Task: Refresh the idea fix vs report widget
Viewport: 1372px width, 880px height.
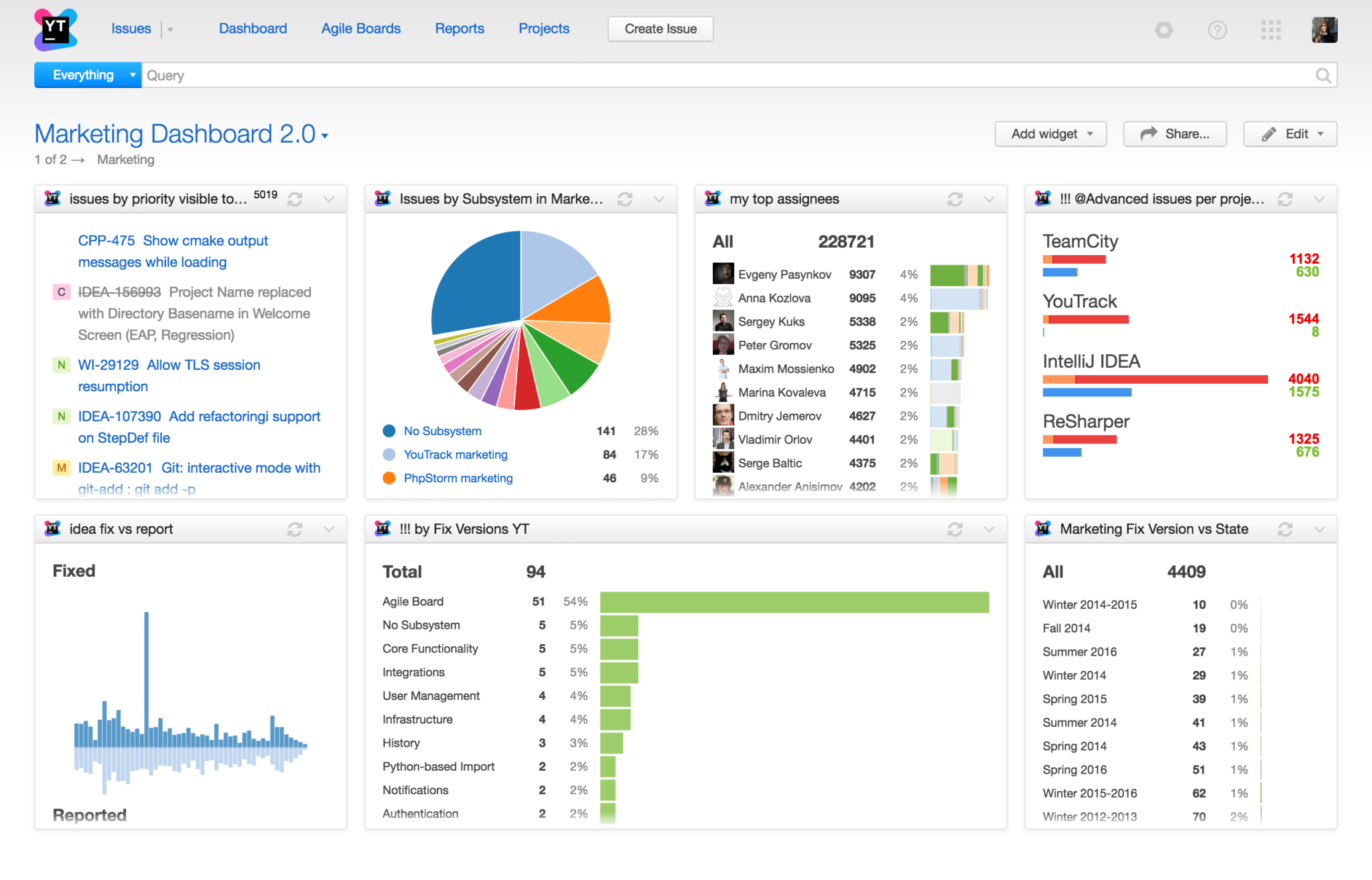Action: (295, 529)
